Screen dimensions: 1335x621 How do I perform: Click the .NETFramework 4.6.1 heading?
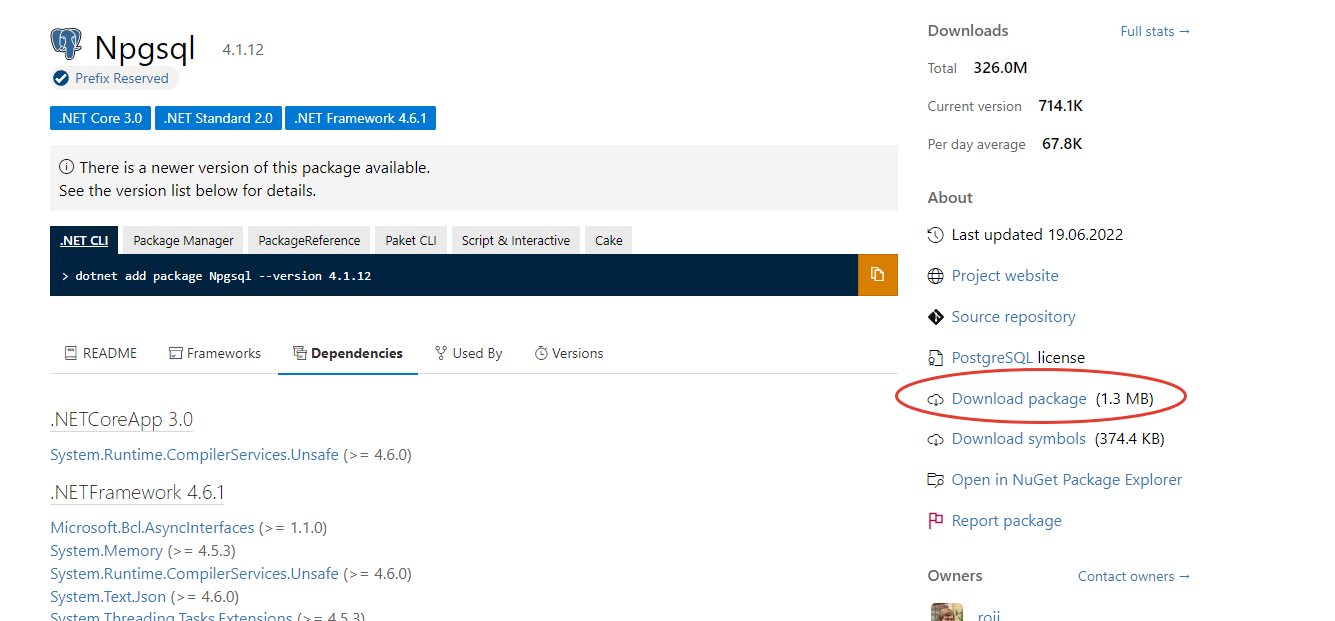[138, 493]
